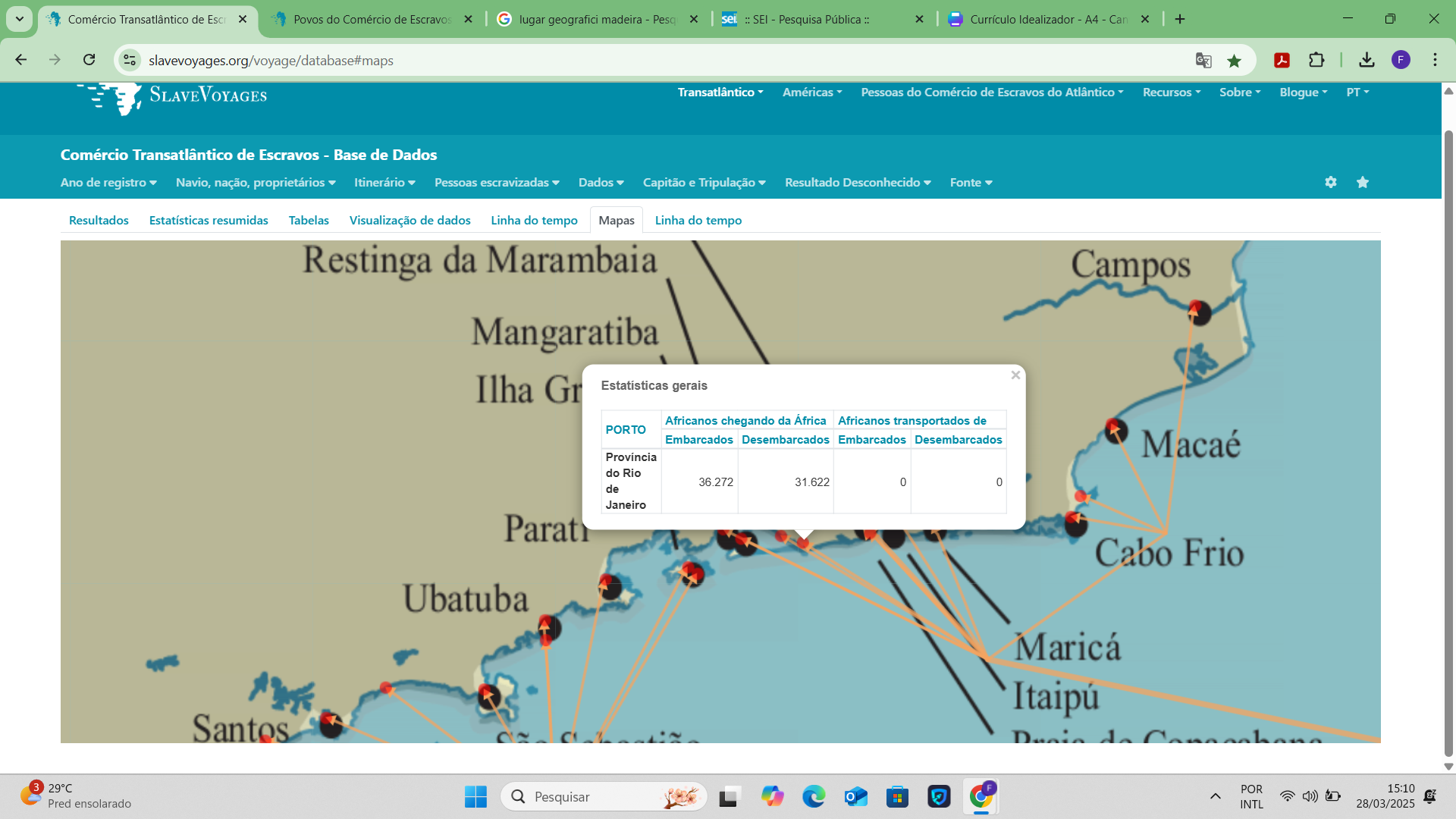The height and width of the screenshot is (819, 1456).
Task: Switch to Estatísticas resumidas tab
Action: click(x=209, y=221)
